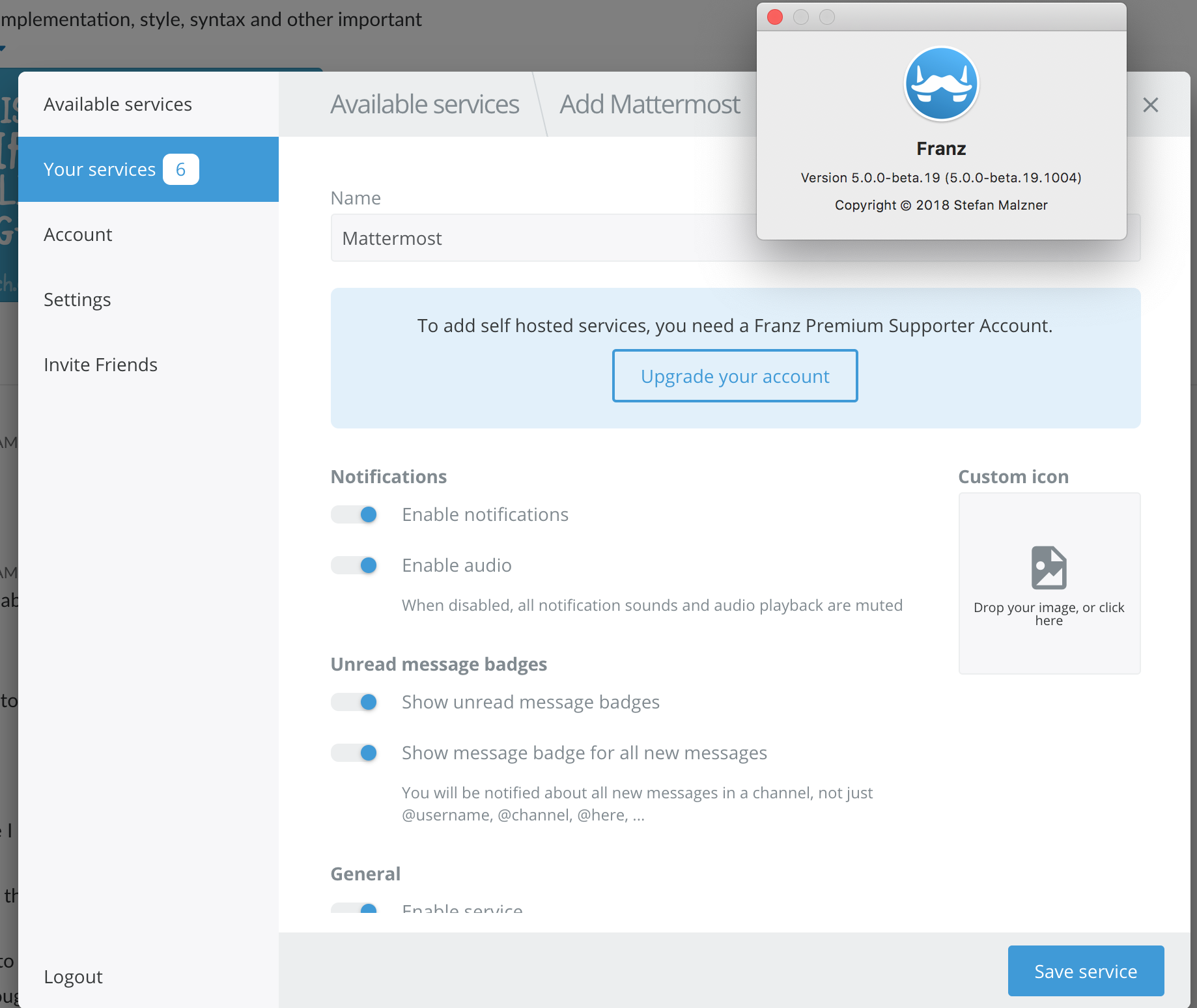Toggle the Enable service switch
This screenshot has height=1008, width=1197.
click(x=354, y=908)
